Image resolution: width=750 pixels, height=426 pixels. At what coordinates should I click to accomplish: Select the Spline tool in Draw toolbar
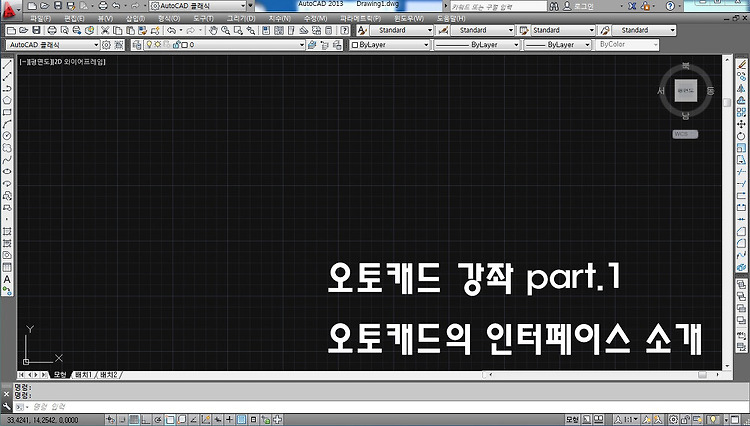pyautogui.click(x=7, y=160)
